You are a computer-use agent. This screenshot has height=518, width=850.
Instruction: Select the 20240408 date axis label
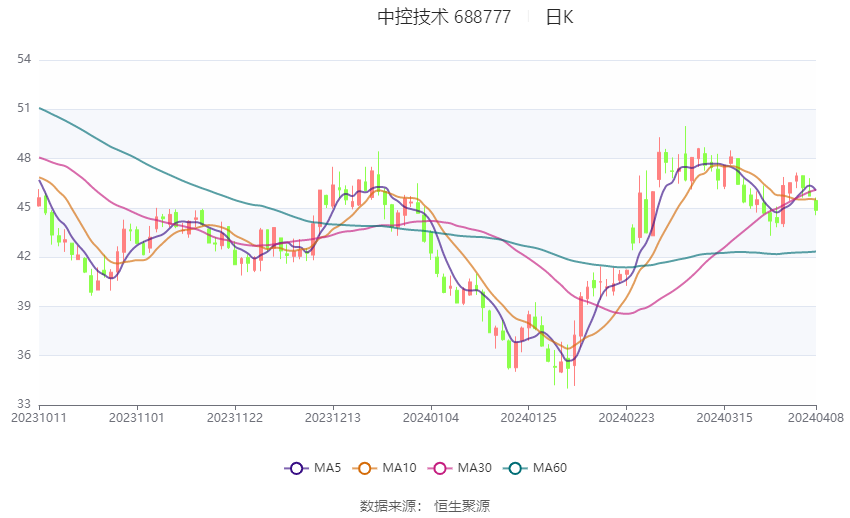tap(816, 418)
